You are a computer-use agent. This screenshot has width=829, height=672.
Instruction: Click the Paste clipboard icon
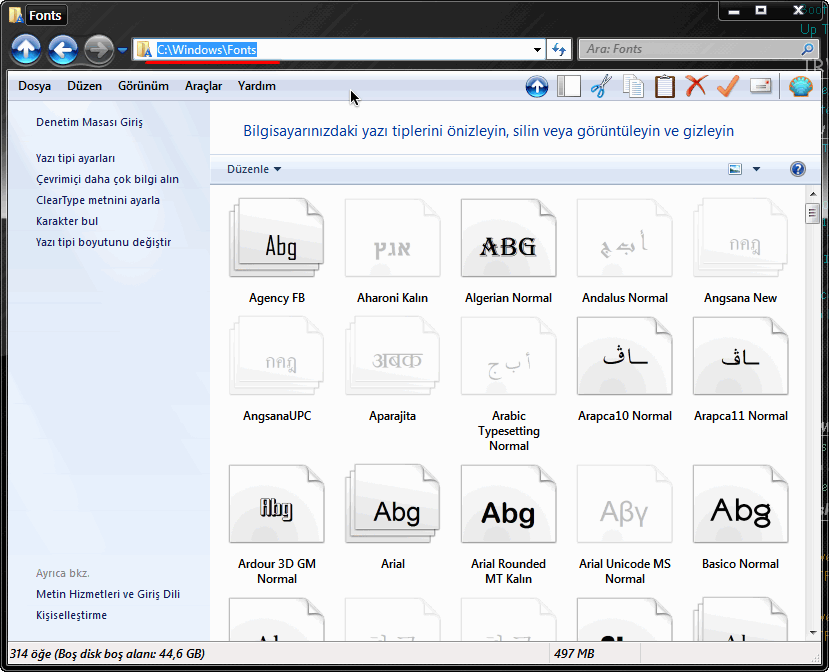665,86
